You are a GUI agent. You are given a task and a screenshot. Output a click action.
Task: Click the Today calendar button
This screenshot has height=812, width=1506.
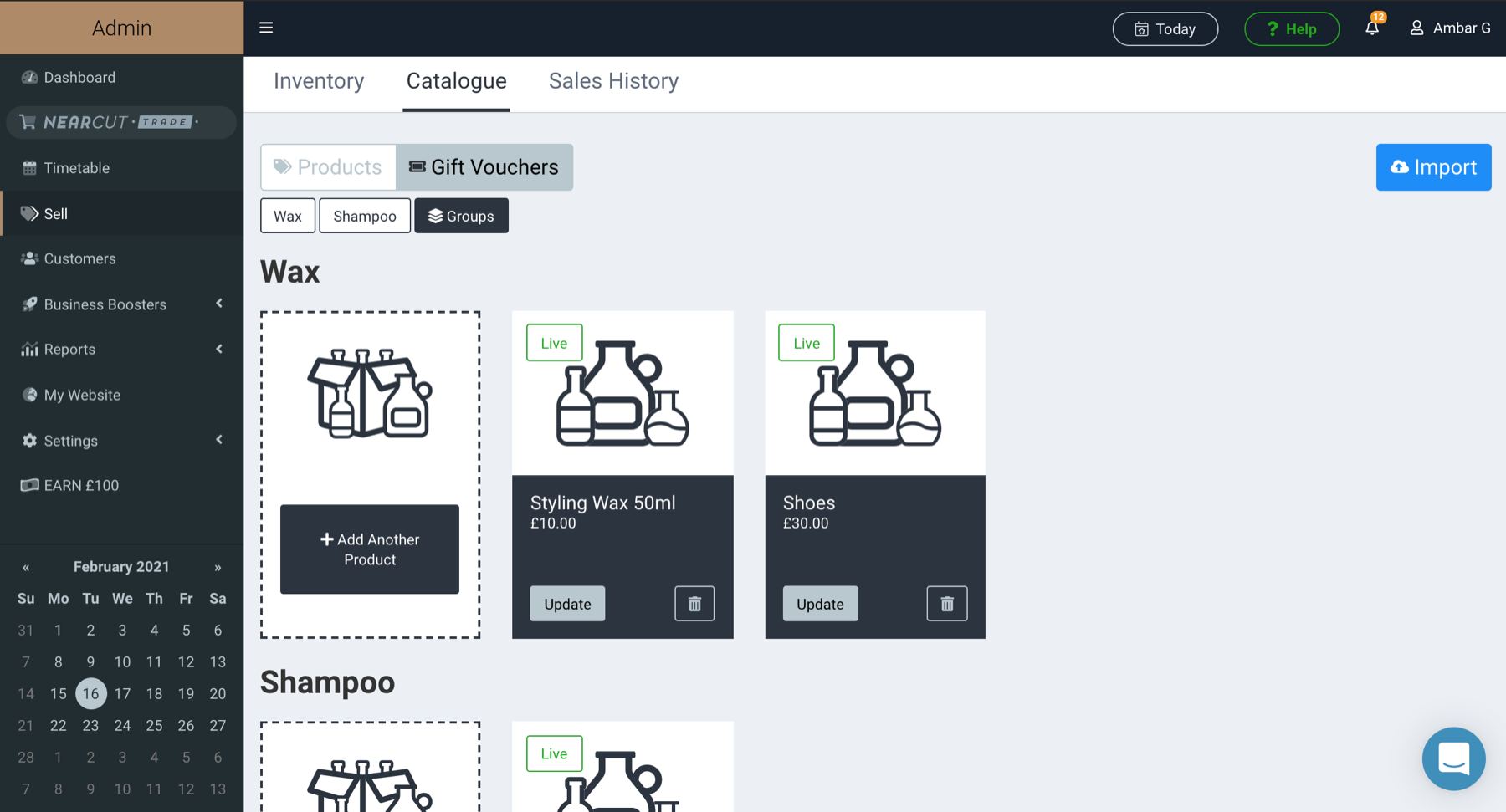(1165, 28)
